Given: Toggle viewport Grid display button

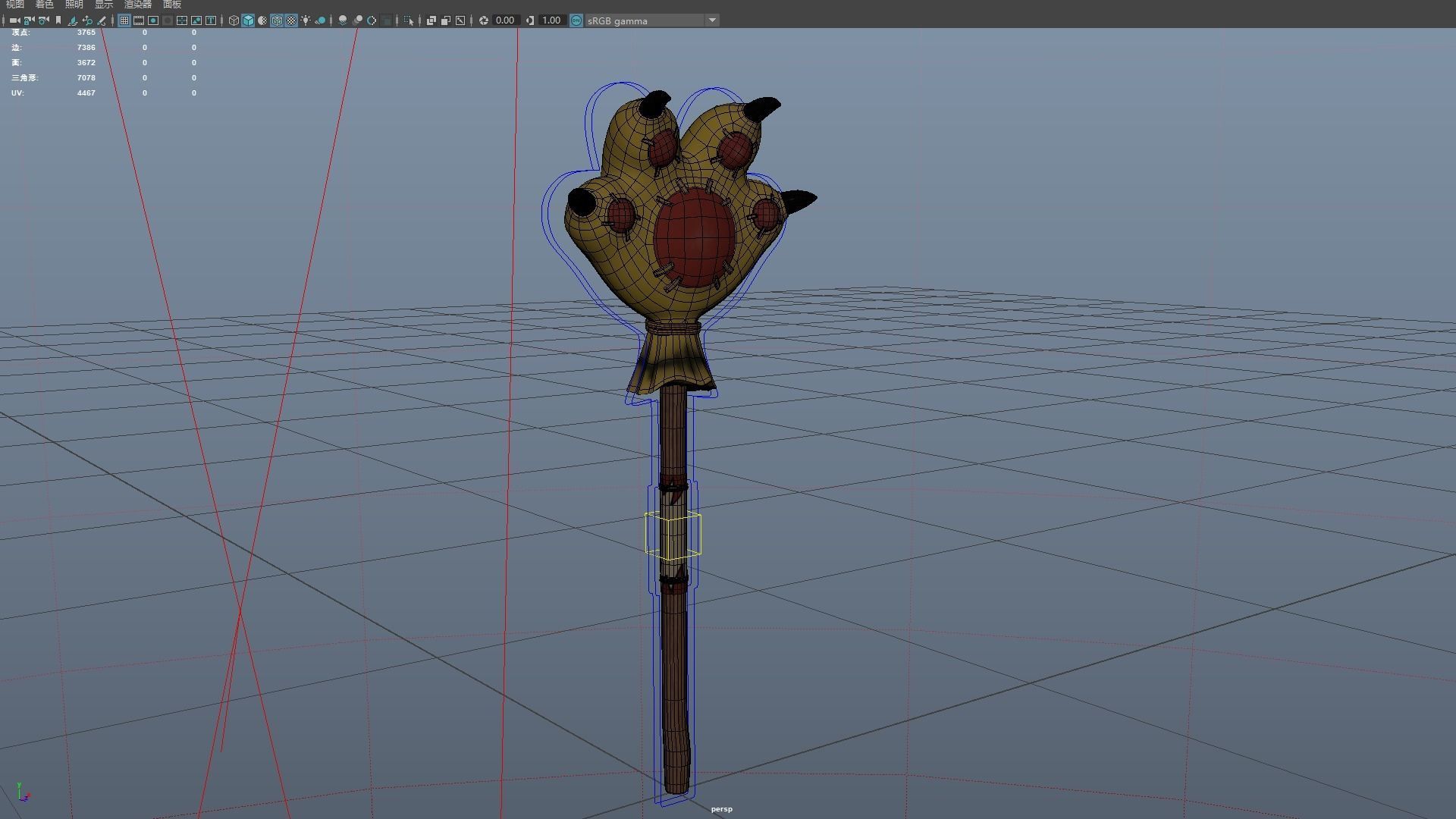Looking at the screenshot, I should (x=124, y=20).
